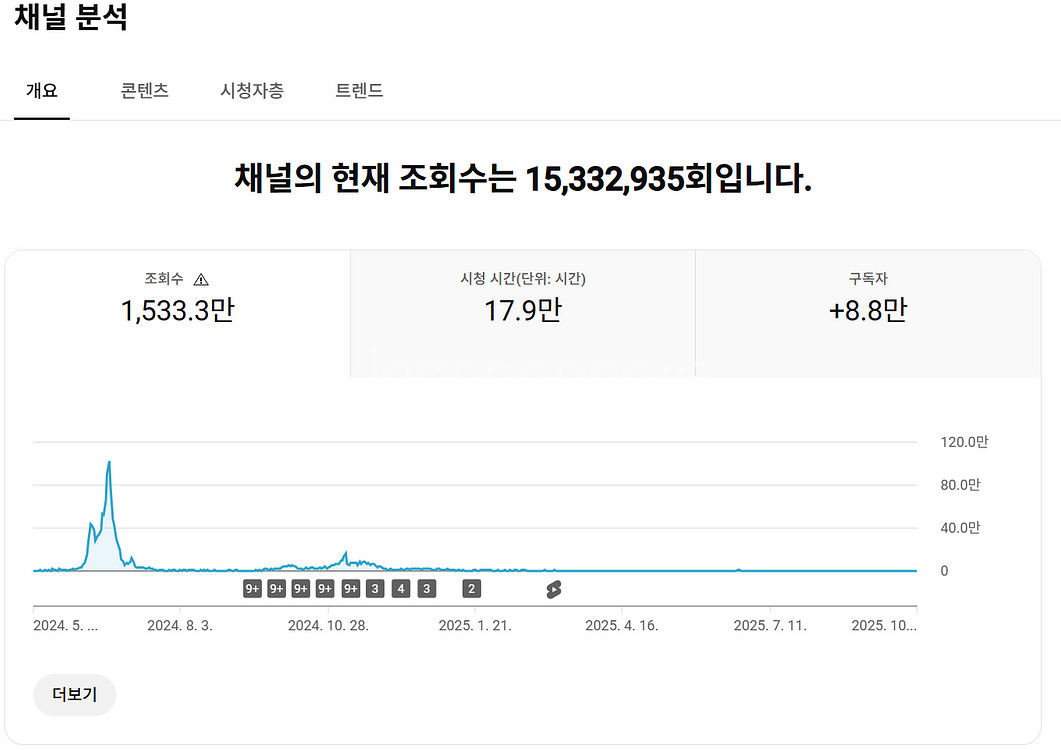Click the 2024. 10. 28. date label
Image resolution: width=1061 pixels, height=750 pixels.
(328, 626)
